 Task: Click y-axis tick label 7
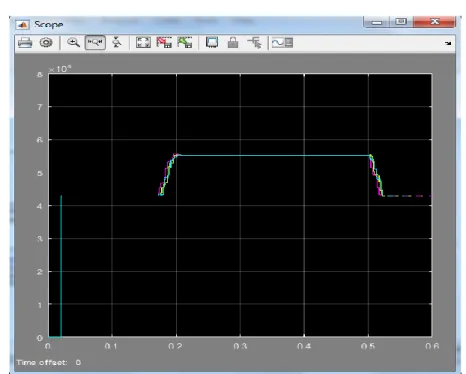coord(40,107)
